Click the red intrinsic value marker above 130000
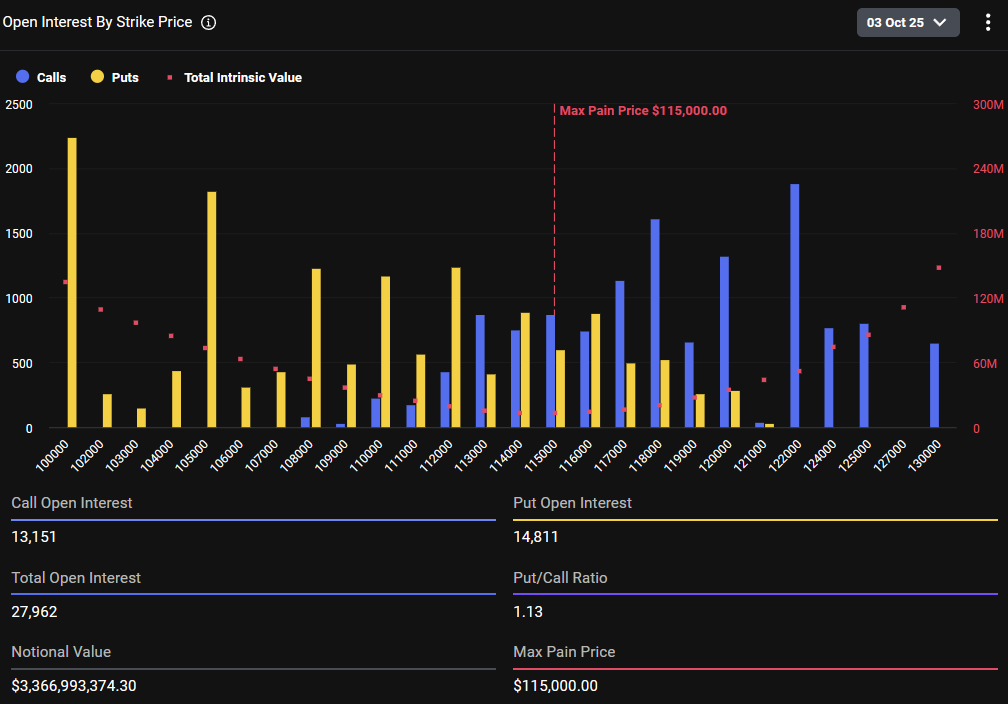 tap(939, 268)
